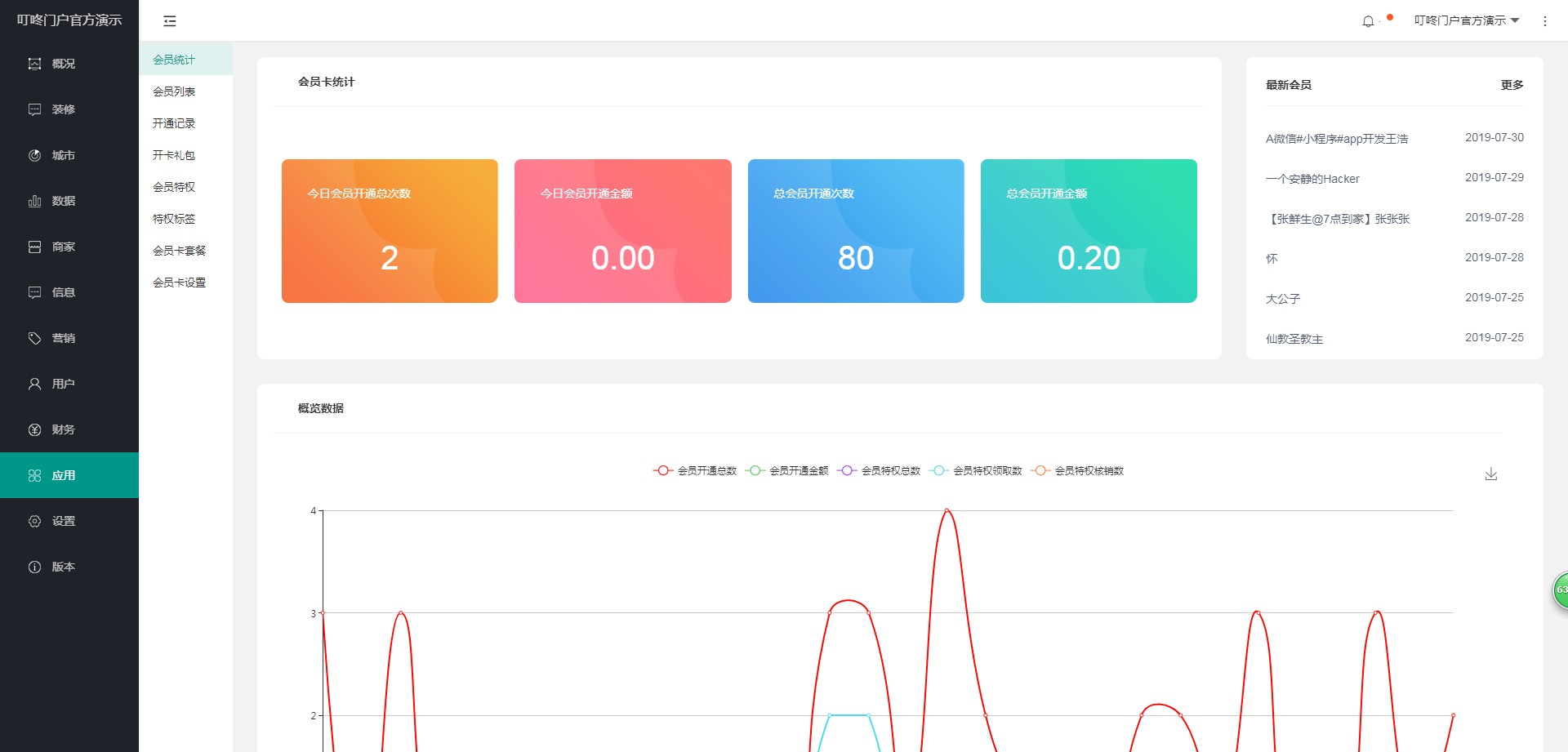This screenshot has width=1568, height=752.
Task: Click the 最新会员 heading
Action: (x=1288, y=85)
